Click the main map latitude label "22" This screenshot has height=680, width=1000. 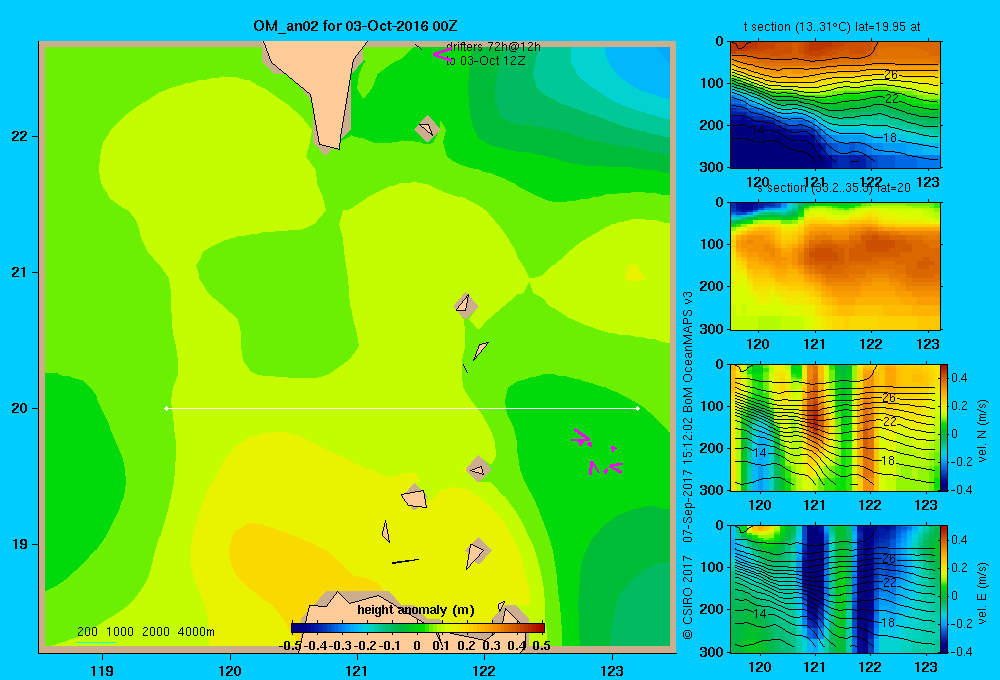(x=20, y=136)
